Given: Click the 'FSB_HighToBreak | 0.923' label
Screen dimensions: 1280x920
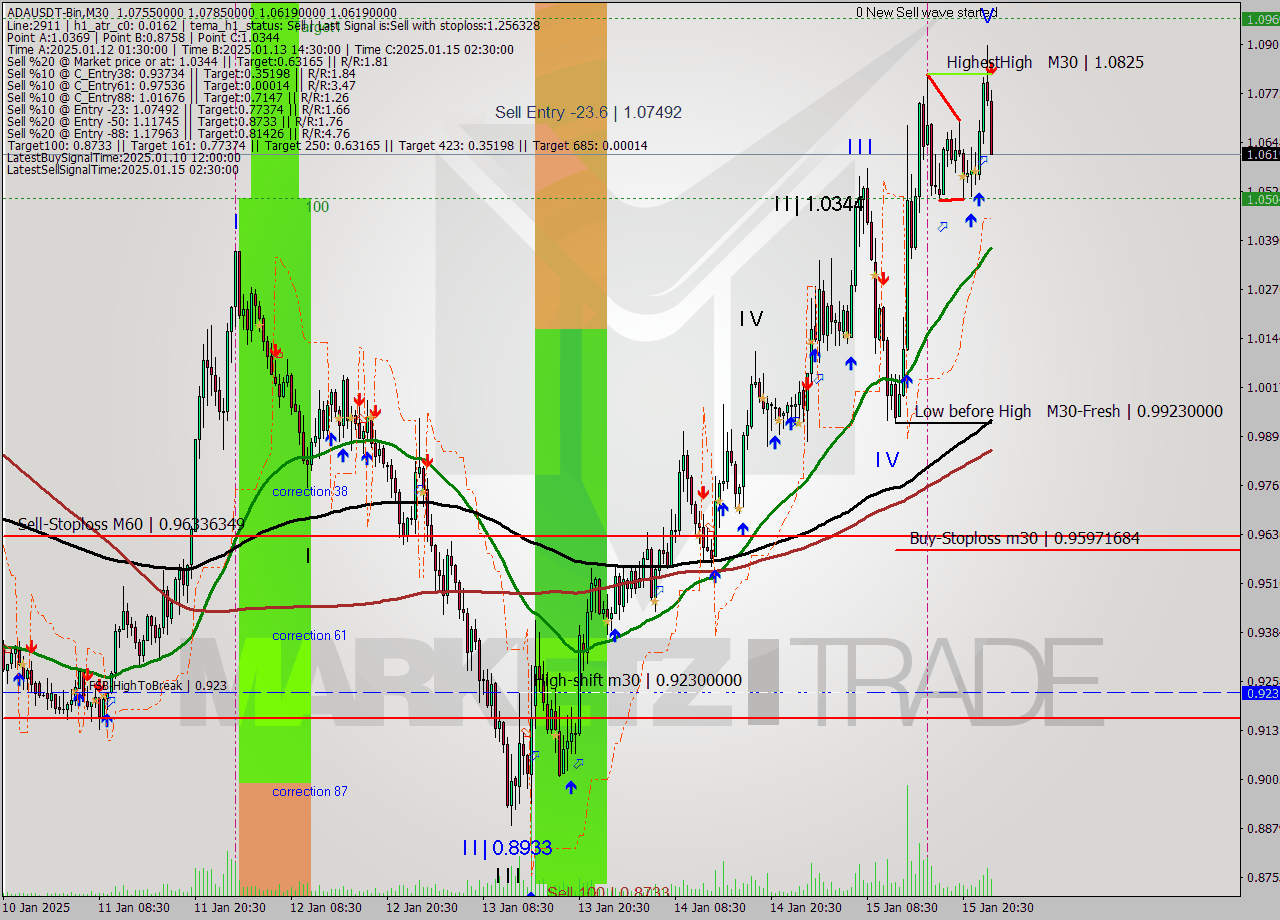Looking at the screenshot, I should point(157,686).
